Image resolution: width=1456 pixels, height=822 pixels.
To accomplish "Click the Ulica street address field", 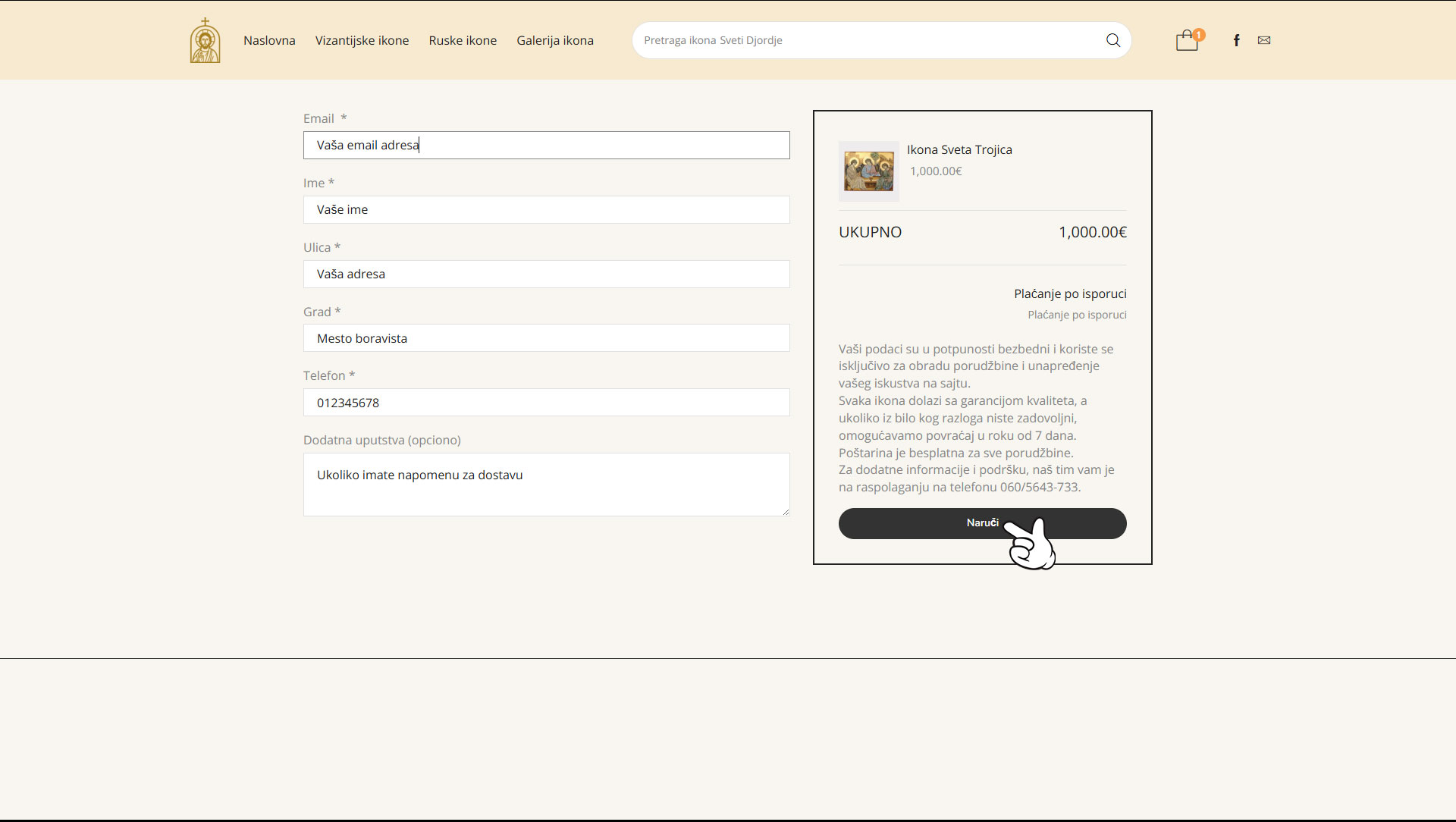I will pos(546,274).
